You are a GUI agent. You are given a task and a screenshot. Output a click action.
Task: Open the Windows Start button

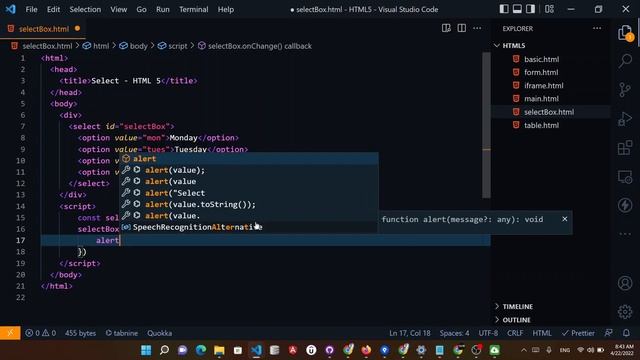point(146,350)
